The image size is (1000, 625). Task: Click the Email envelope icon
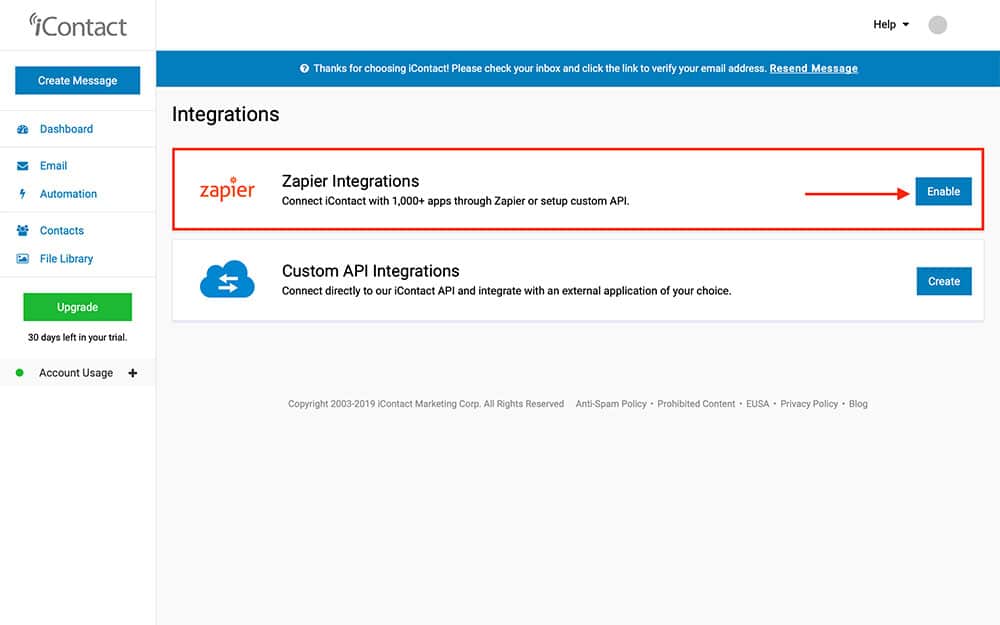pos(22,166)
